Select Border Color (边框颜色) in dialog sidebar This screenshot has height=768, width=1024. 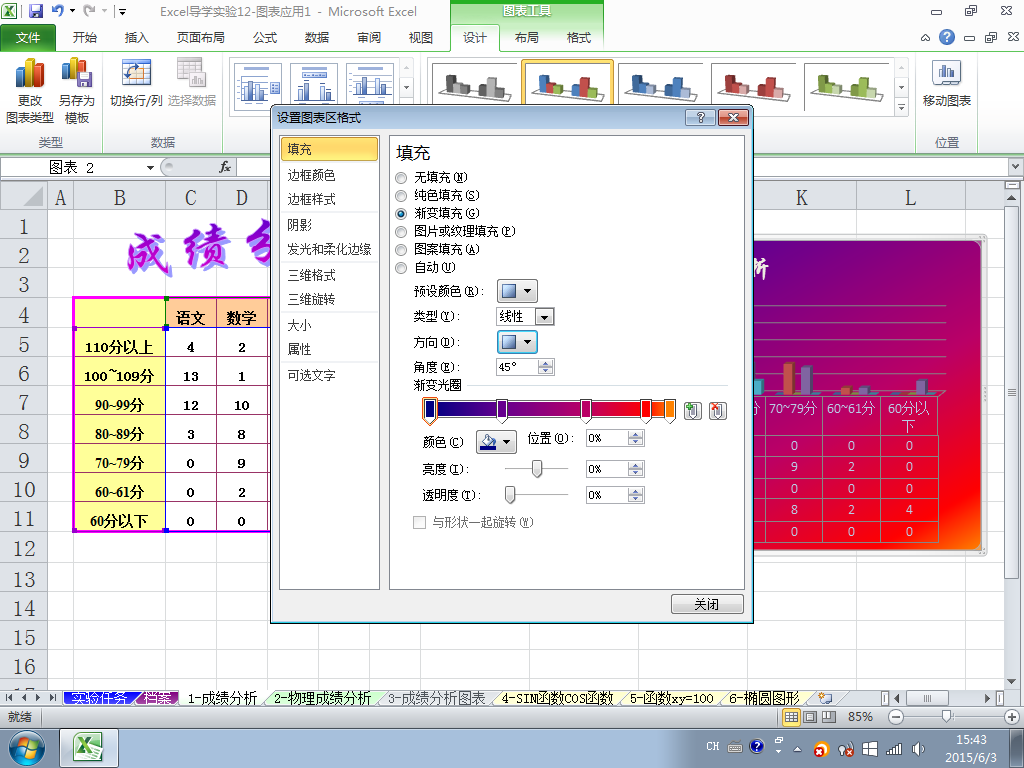pyautogui.click(x=329, y=175)
